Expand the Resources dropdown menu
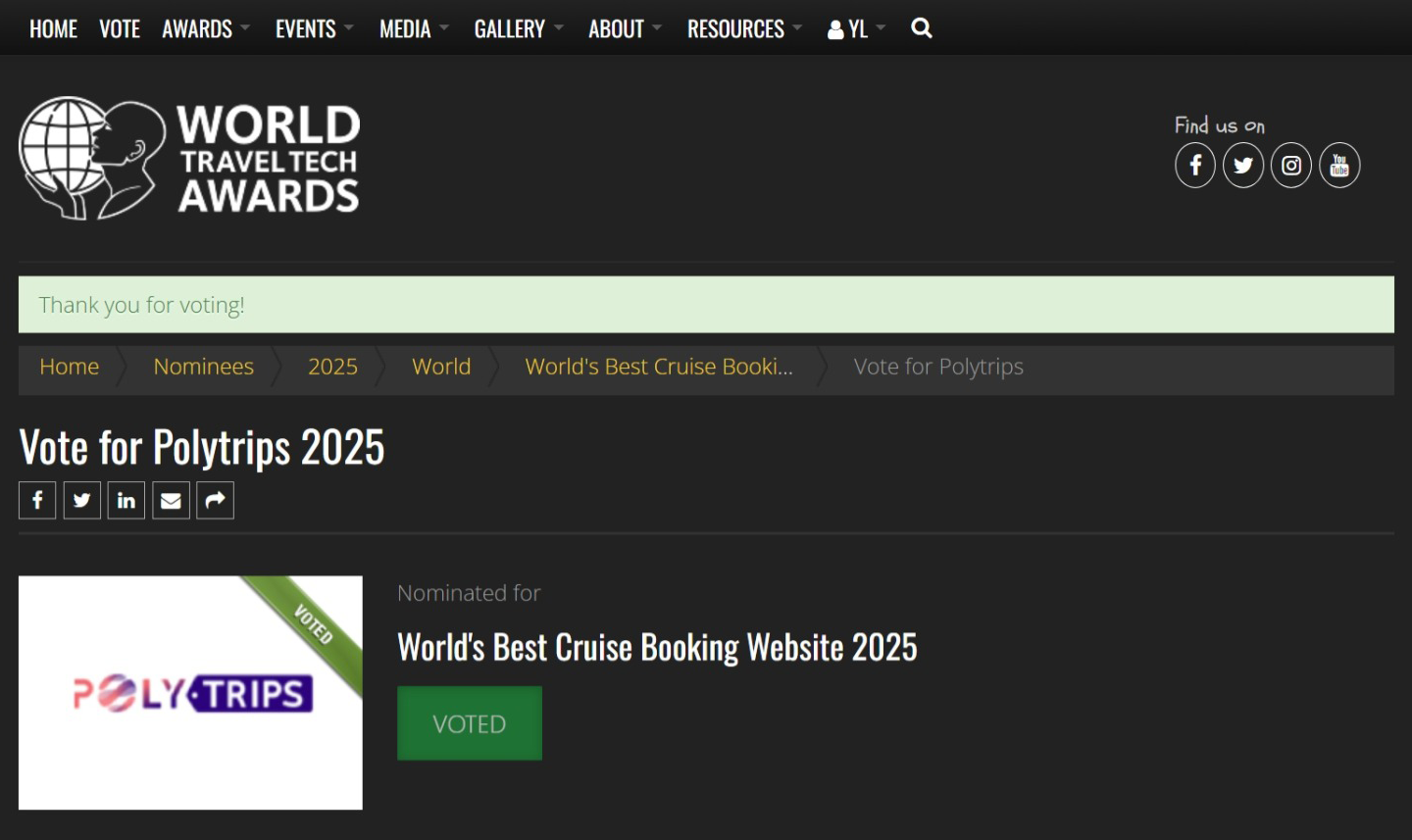This screenshot has height=840, width=1412. click(x=743, y=29)
